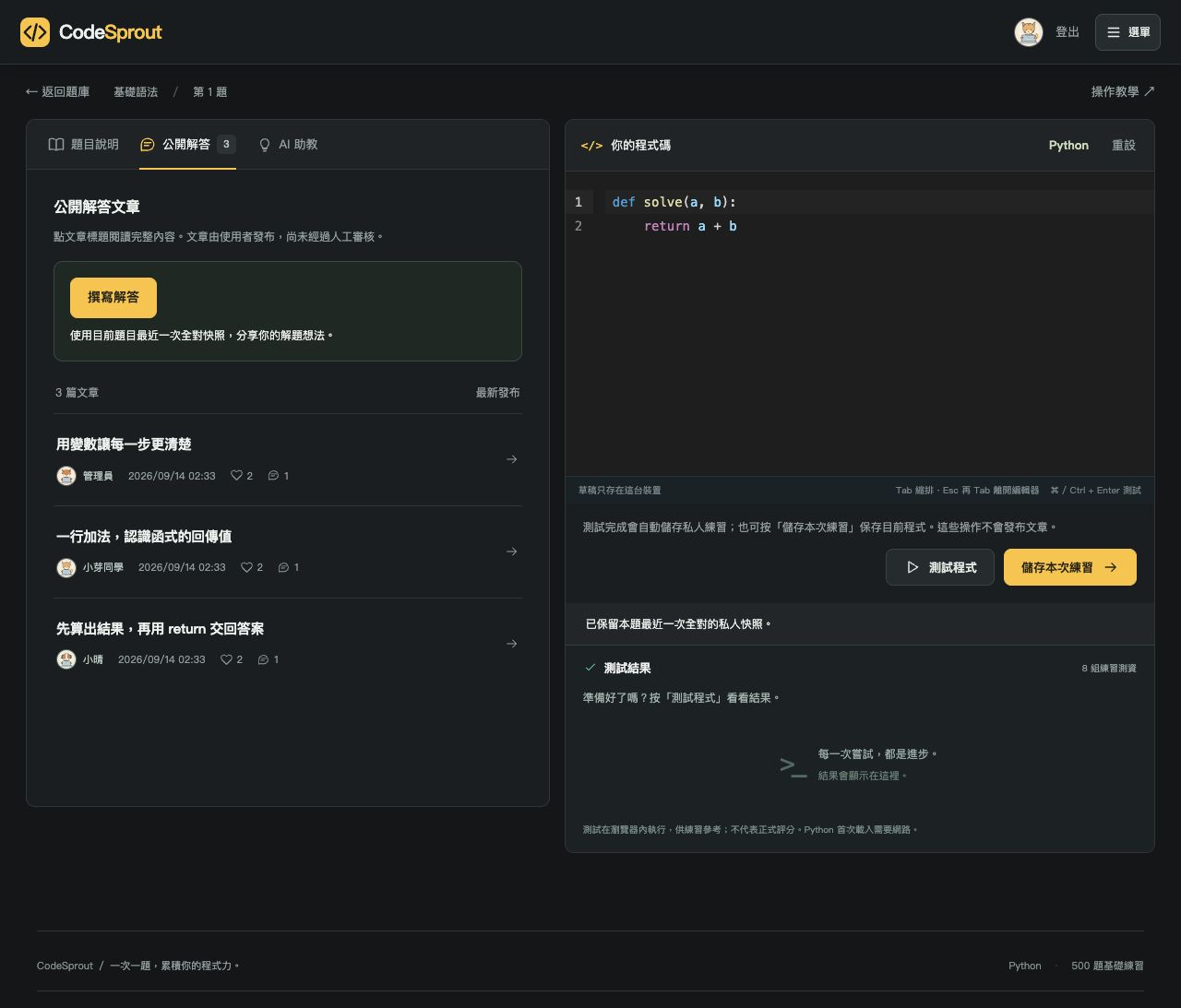Viewport: 1181px width, 1008px height.
Task: Click comment icon on 小芽同學's article
Action: (283, 567)
